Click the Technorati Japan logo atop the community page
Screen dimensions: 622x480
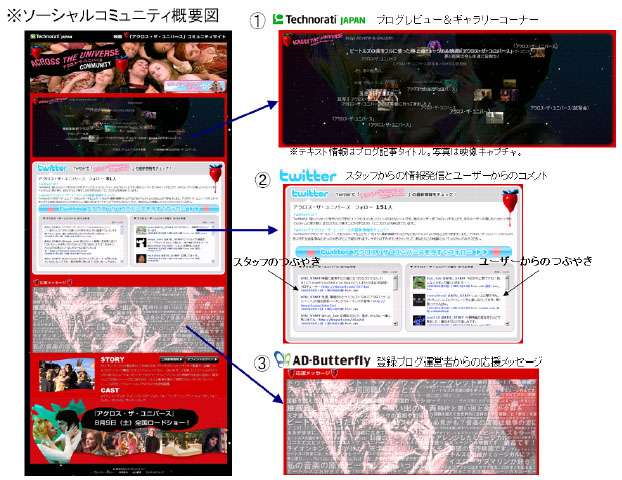tap(52, 36)
